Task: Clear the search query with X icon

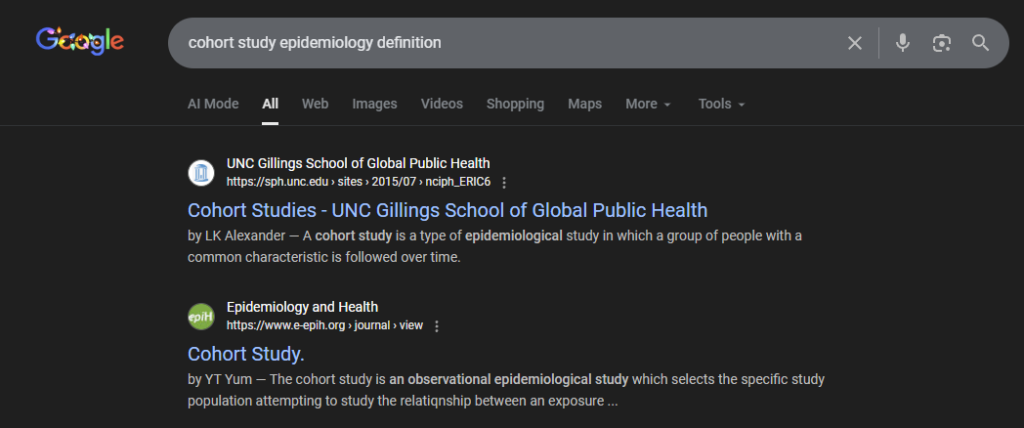Action: 854,43
